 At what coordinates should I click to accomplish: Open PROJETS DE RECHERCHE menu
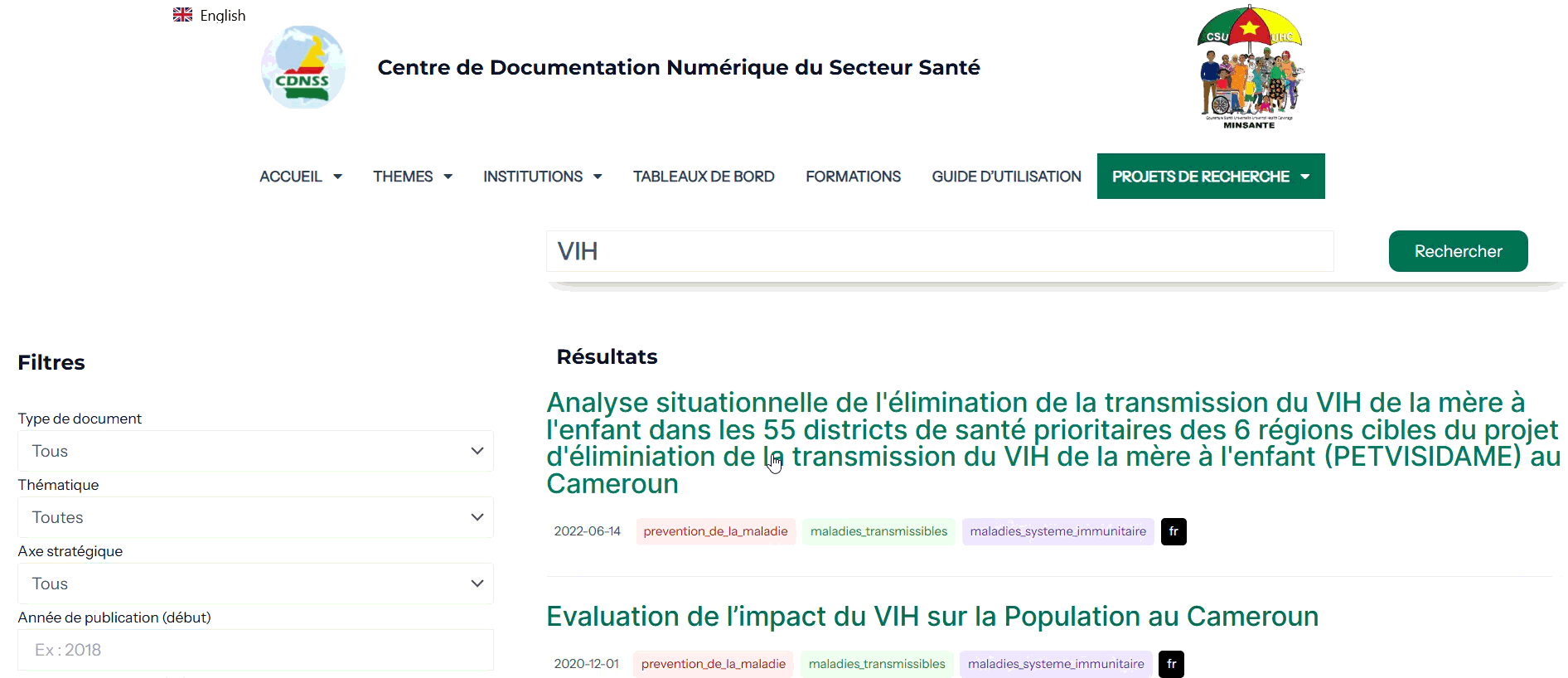[1210, 177]
